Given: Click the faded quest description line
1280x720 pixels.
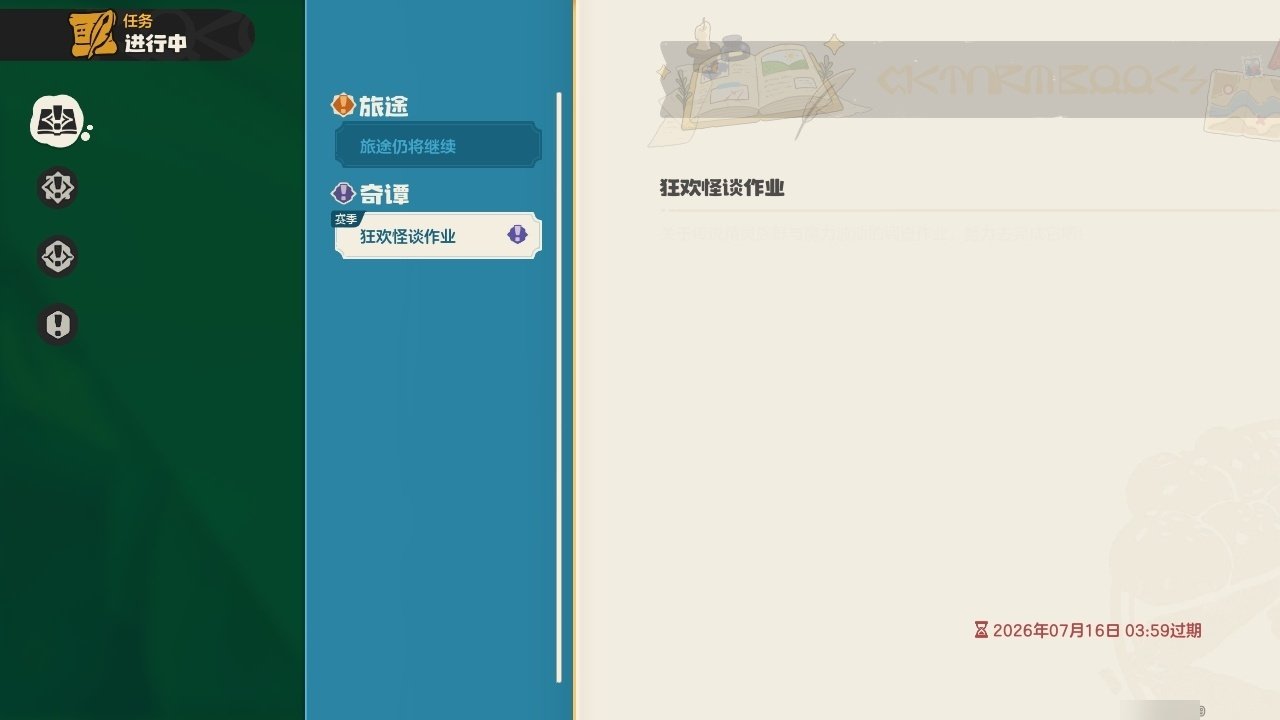Looking at the screenshot, I should (x=871, y=236).
